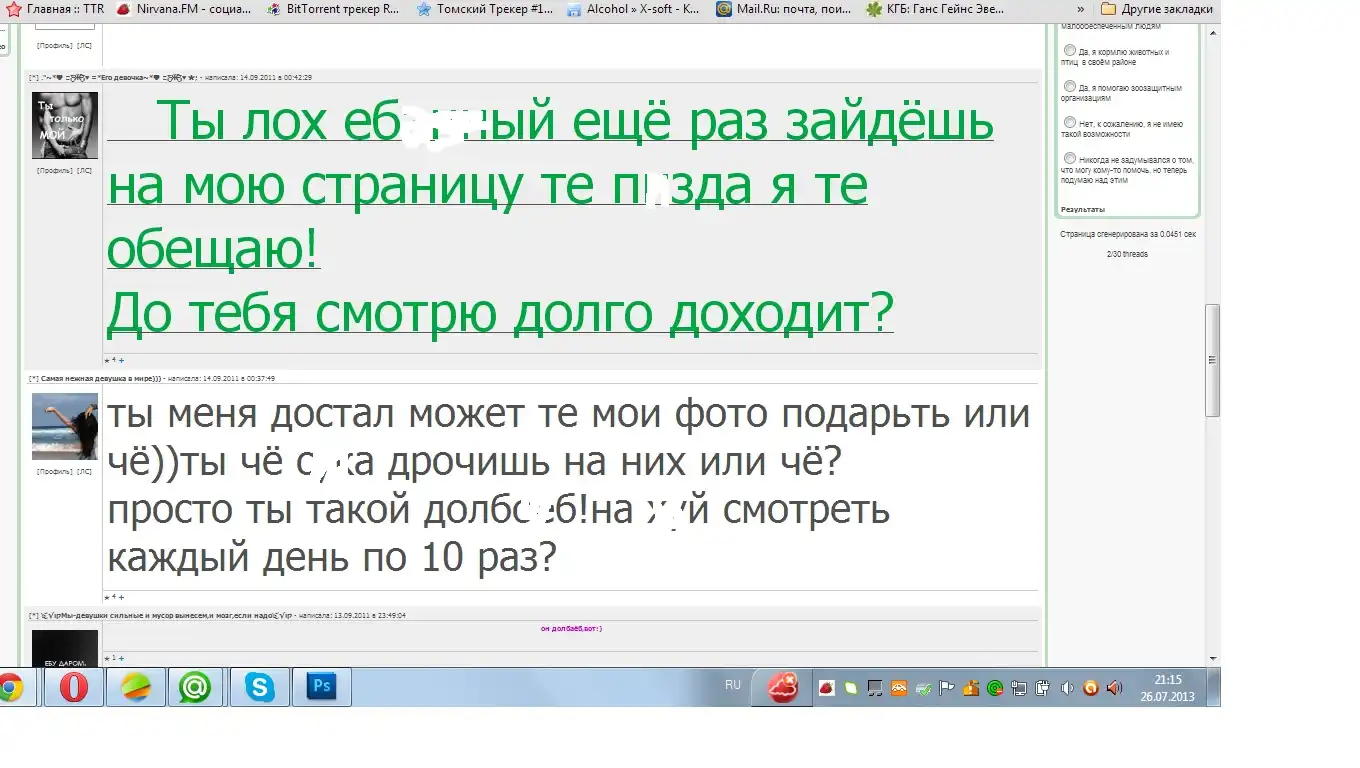This screenshot has width=1360, height=768.
Task: Open Mail.Ru Agent taskbar icon
Action: 194,688
